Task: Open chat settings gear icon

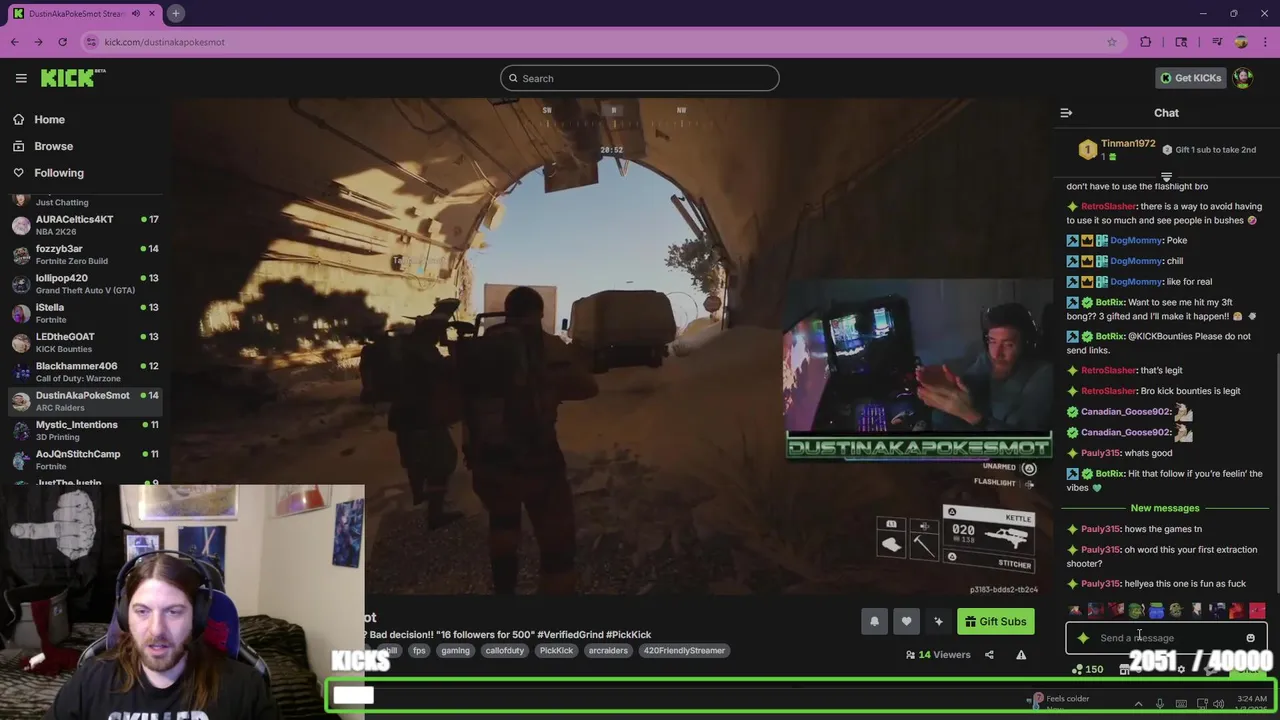Action: point(1181,669)
